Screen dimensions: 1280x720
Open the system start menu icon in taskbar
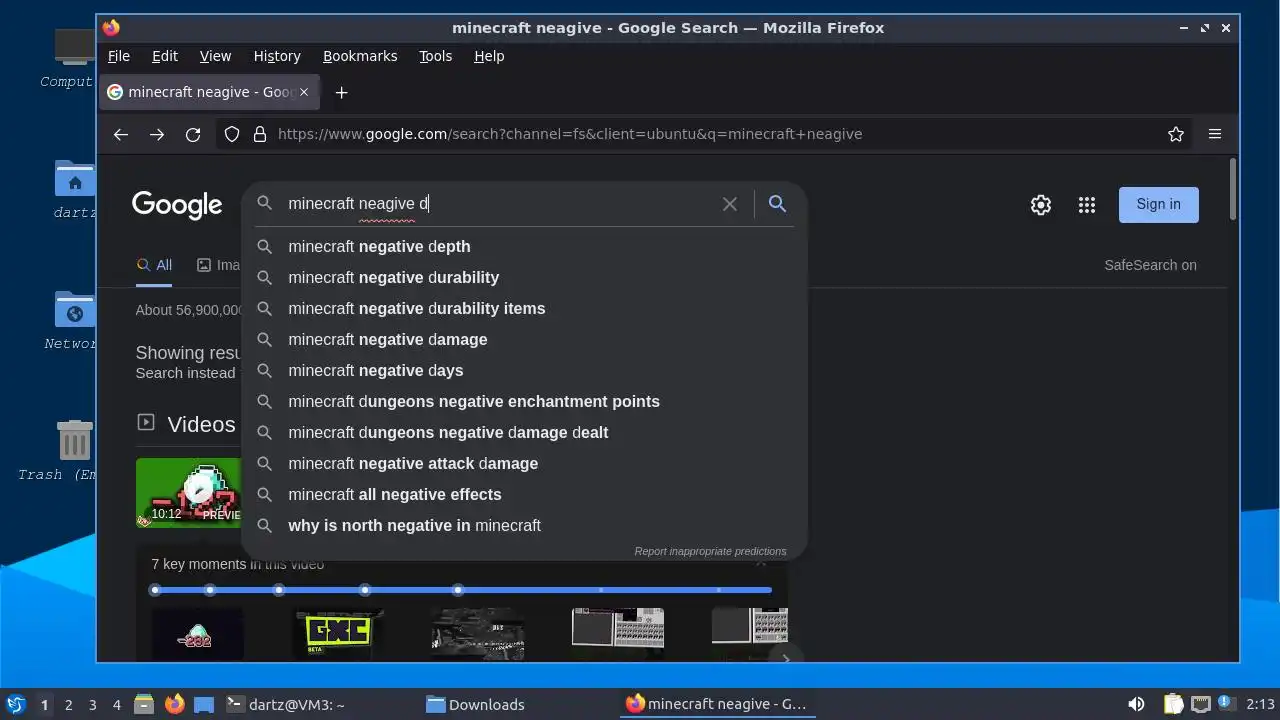point(15,705)
